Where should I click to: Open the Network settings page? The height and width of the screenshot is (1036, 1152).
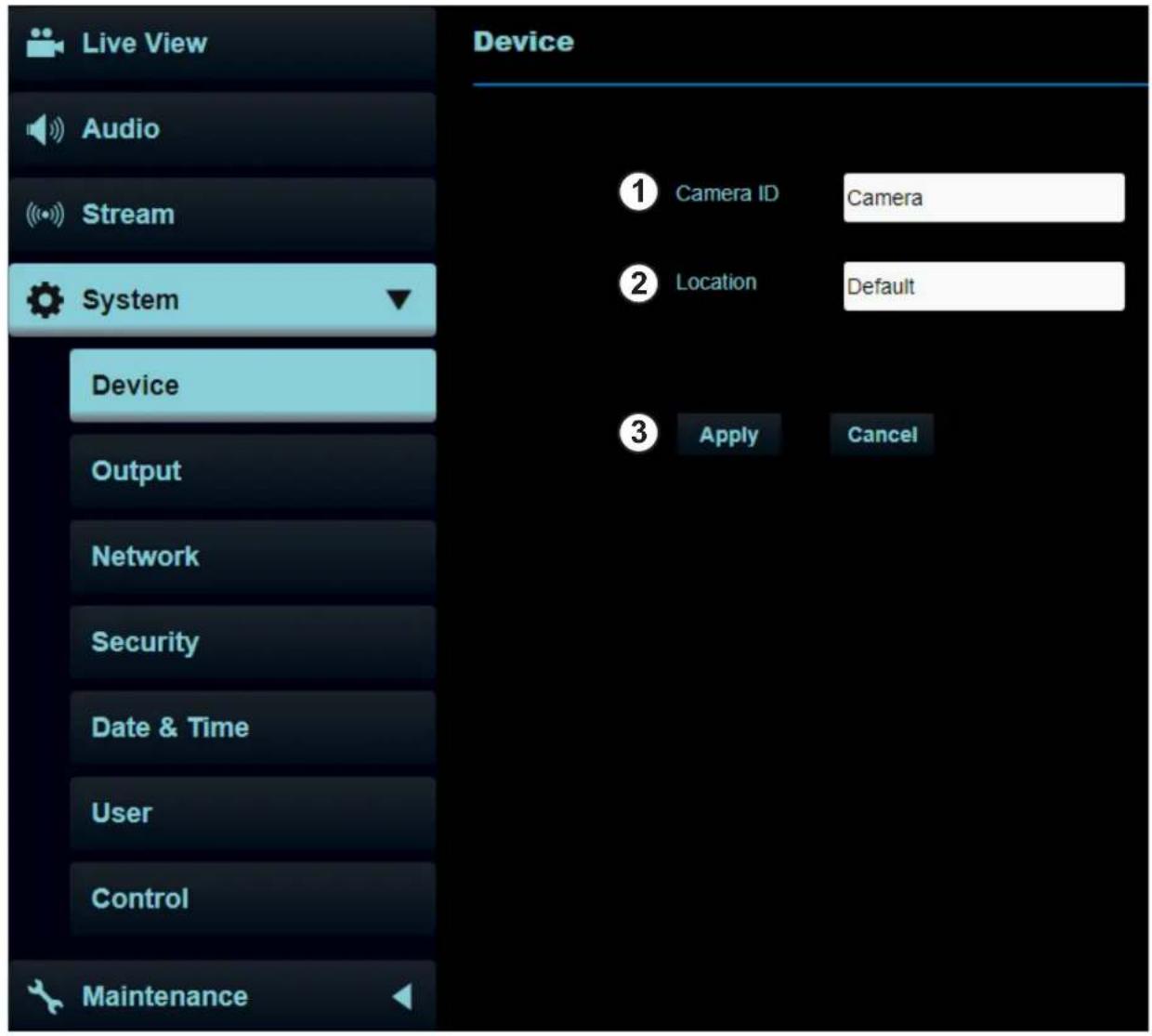pos(253,556)
